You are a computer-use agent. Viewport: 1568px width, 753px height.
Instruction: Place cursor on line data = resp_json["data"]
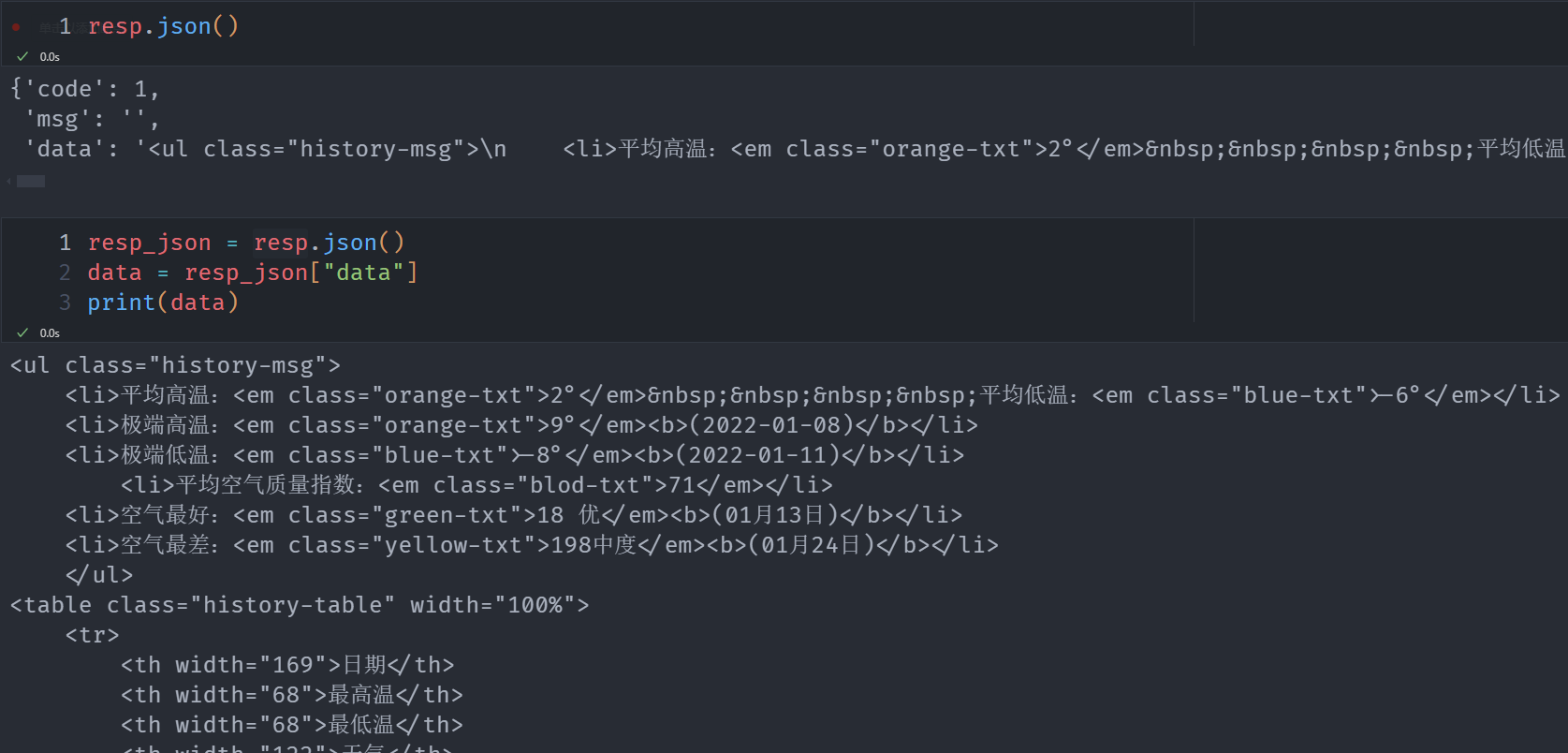tap(253, 273)
